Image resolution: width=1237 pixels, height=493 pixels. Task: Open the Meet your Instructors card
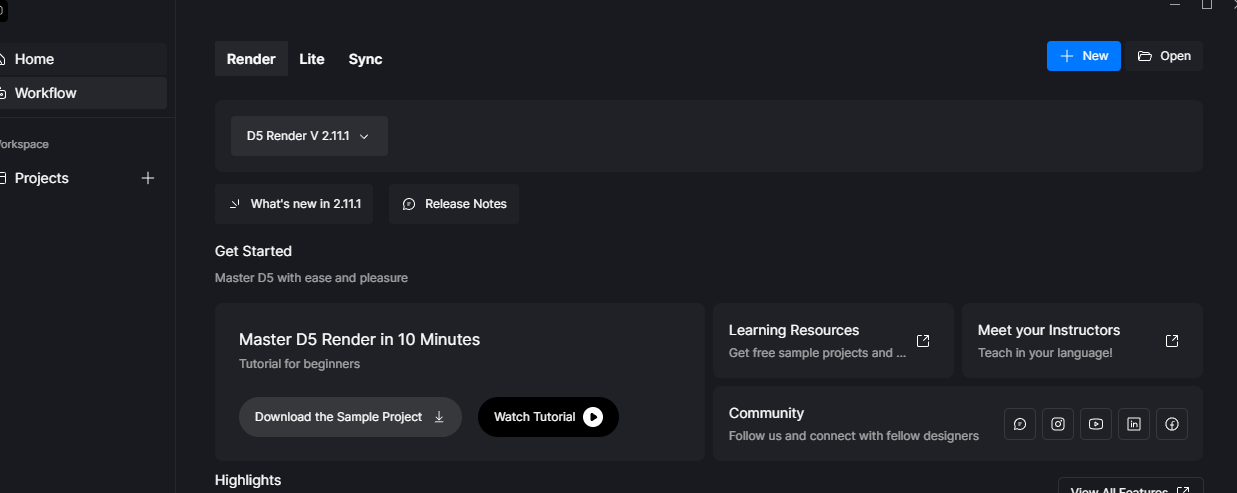[x=1082, y=340]
